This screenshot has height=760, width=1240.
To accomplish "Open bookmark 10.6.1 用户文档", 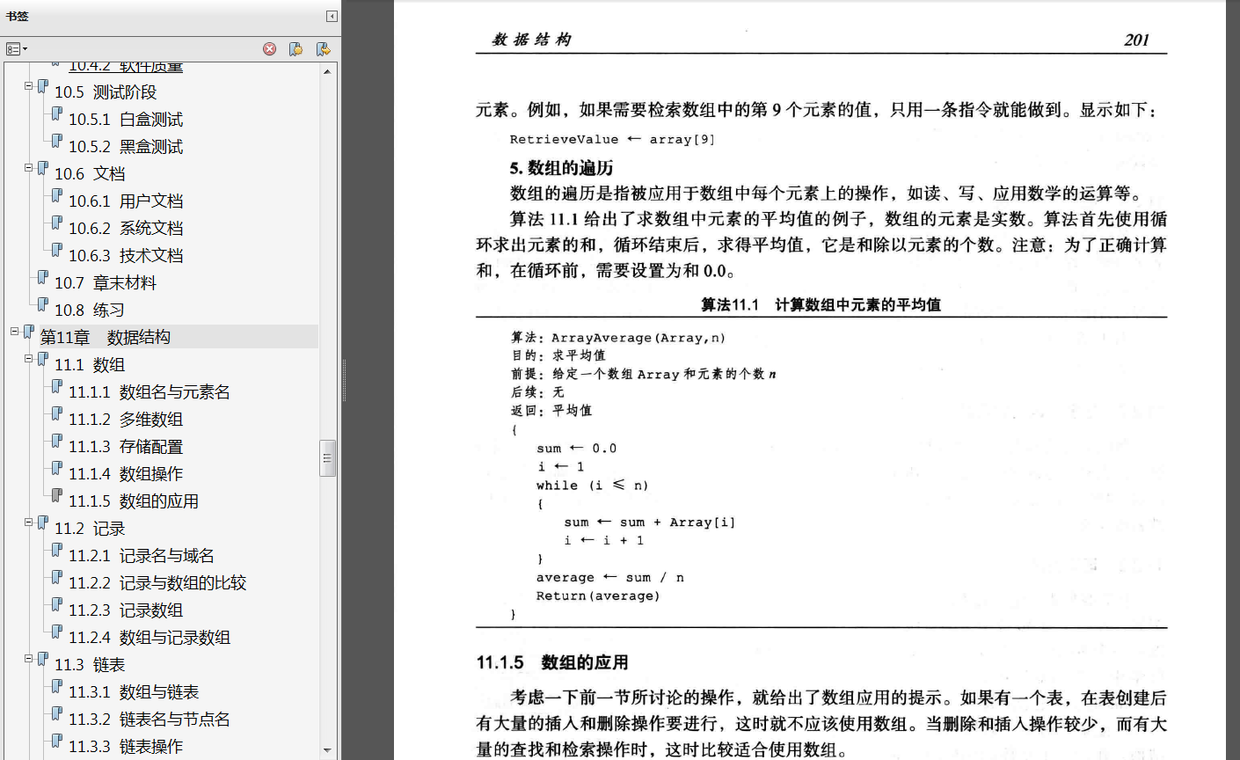I will point(125,200).
